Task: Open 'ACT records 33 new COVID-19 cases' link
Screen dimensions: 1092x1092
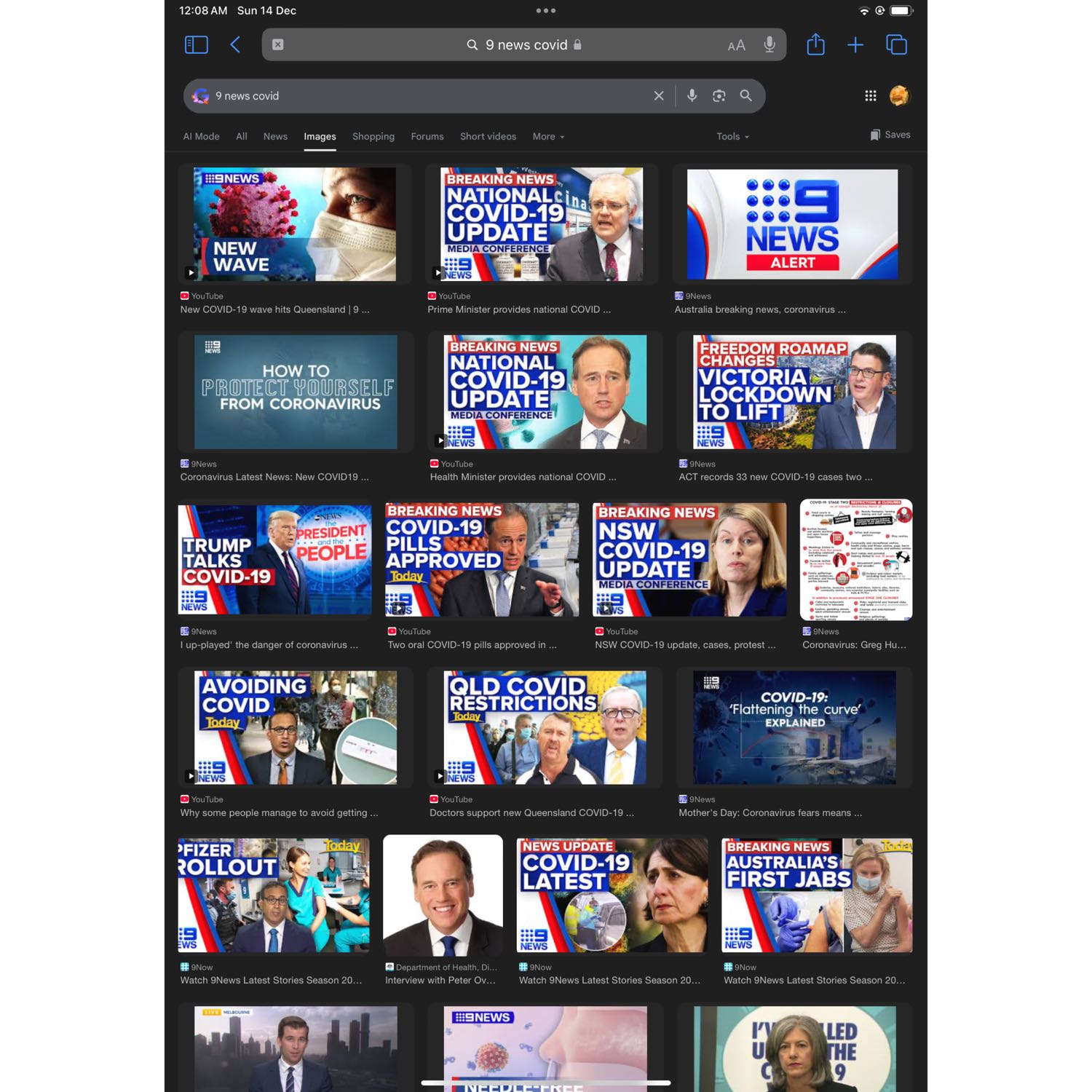Action: pos(775,477)
